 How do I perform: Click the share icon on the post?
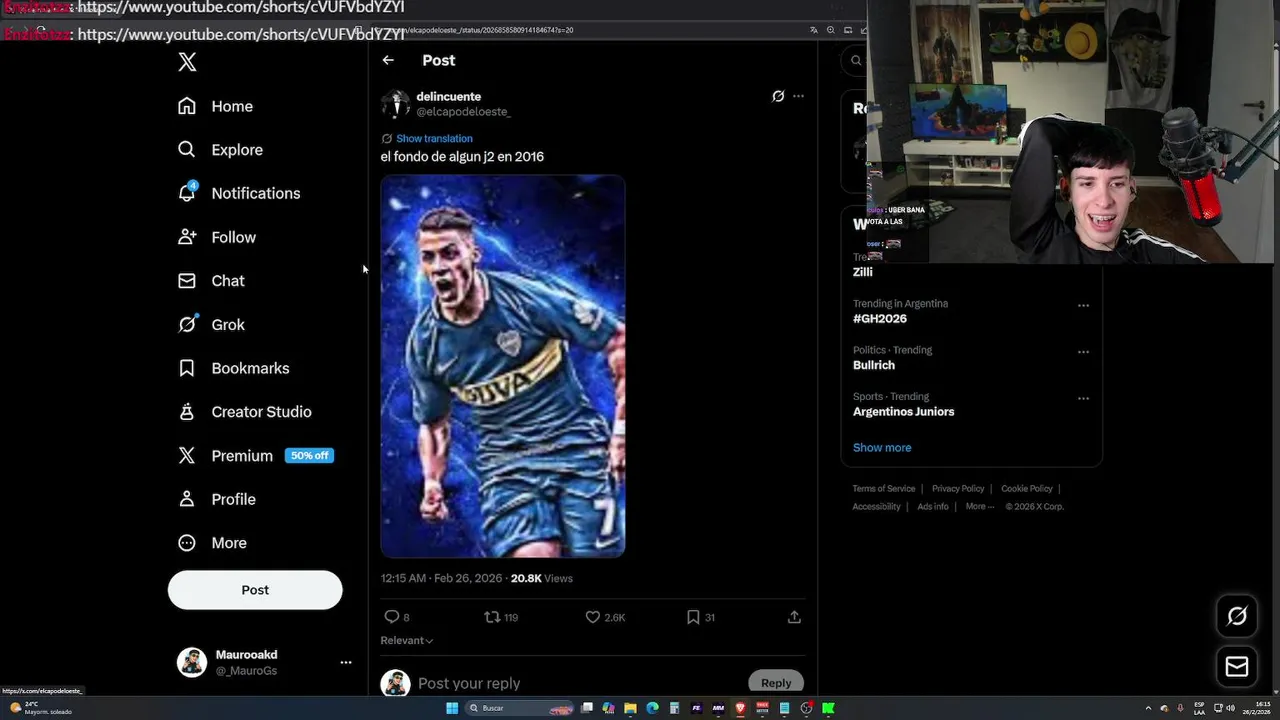[x=794, y=617]
